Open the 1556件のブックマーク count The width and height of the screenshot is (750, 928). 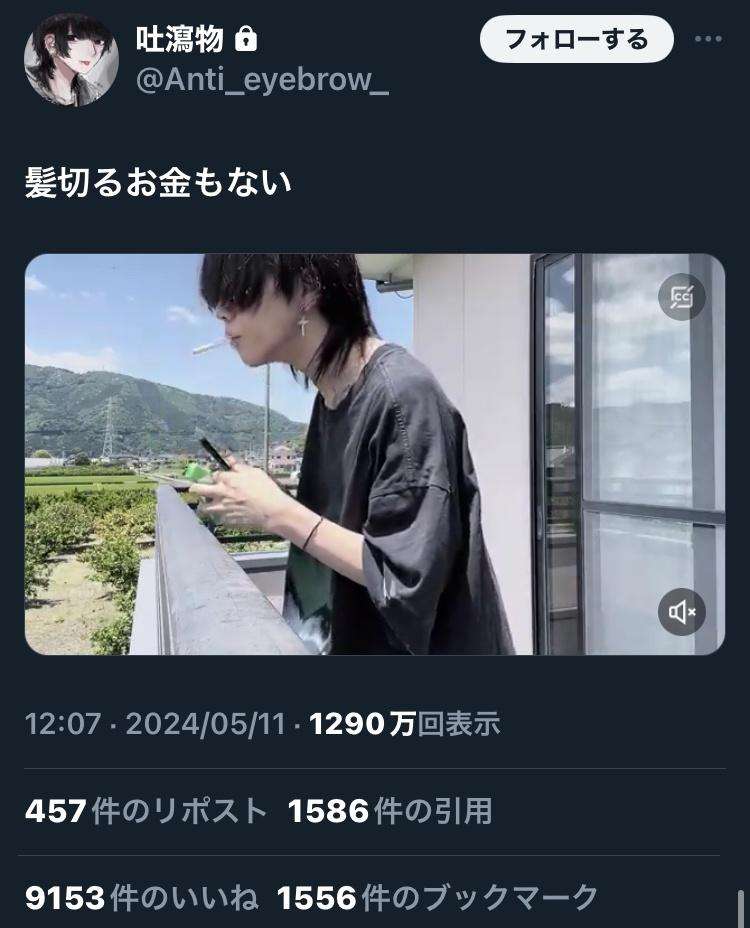tap(437, 897)
